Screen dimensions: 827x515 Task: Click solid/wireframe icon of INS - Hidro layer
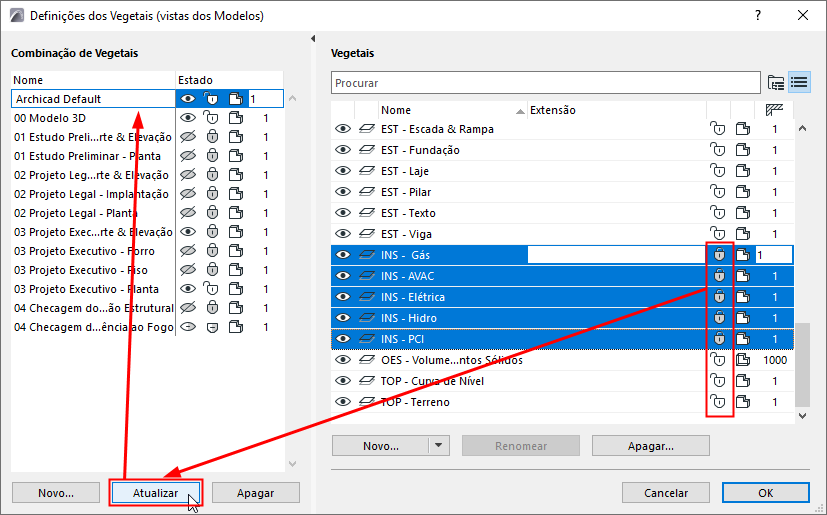743,318
